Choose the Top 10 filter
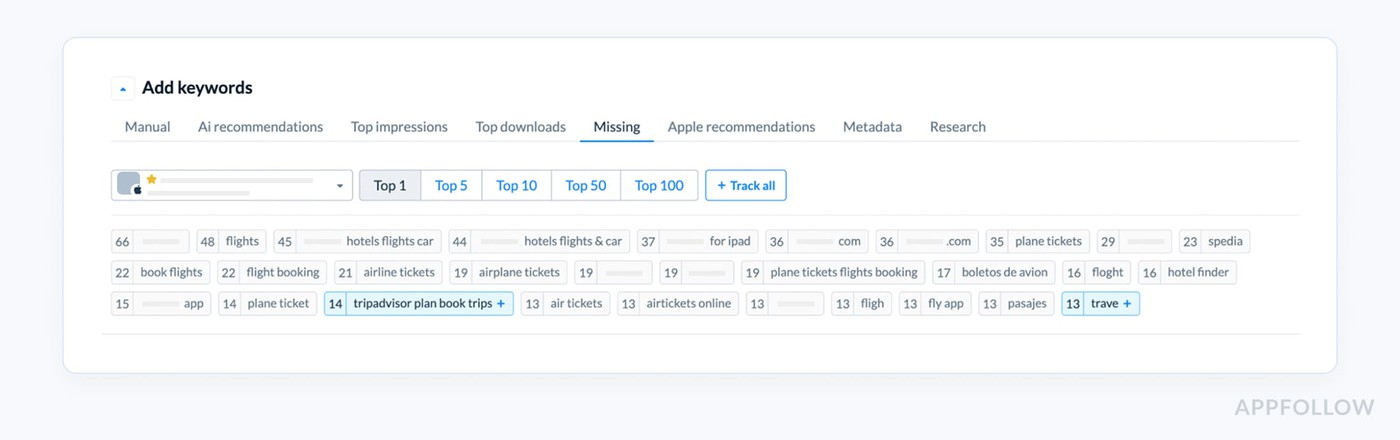The height and width of the screenshot is (440, 1400). [x=516, y=185]
